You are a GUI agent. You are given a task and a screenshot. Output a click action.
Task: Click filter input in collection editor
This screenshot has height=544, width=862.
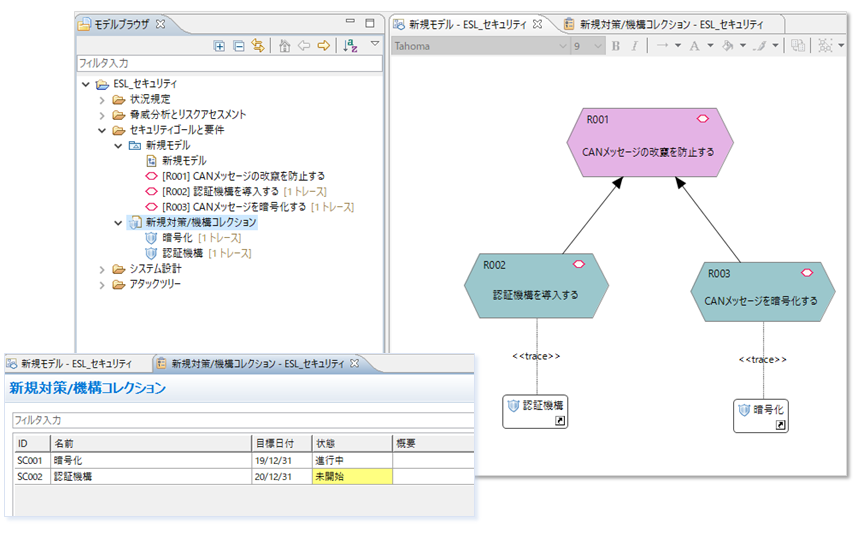[x=243, y=420]
